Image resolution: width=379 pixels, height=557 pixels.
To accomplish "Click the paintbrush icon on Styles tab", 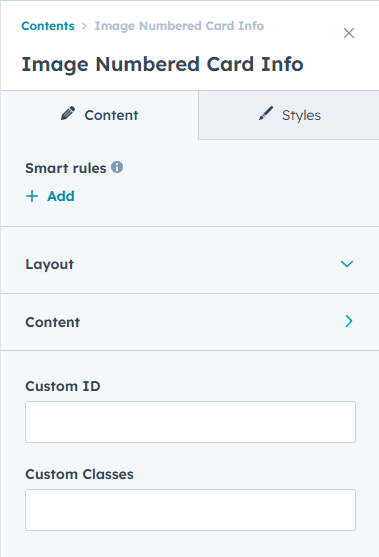I will point(266,113).
